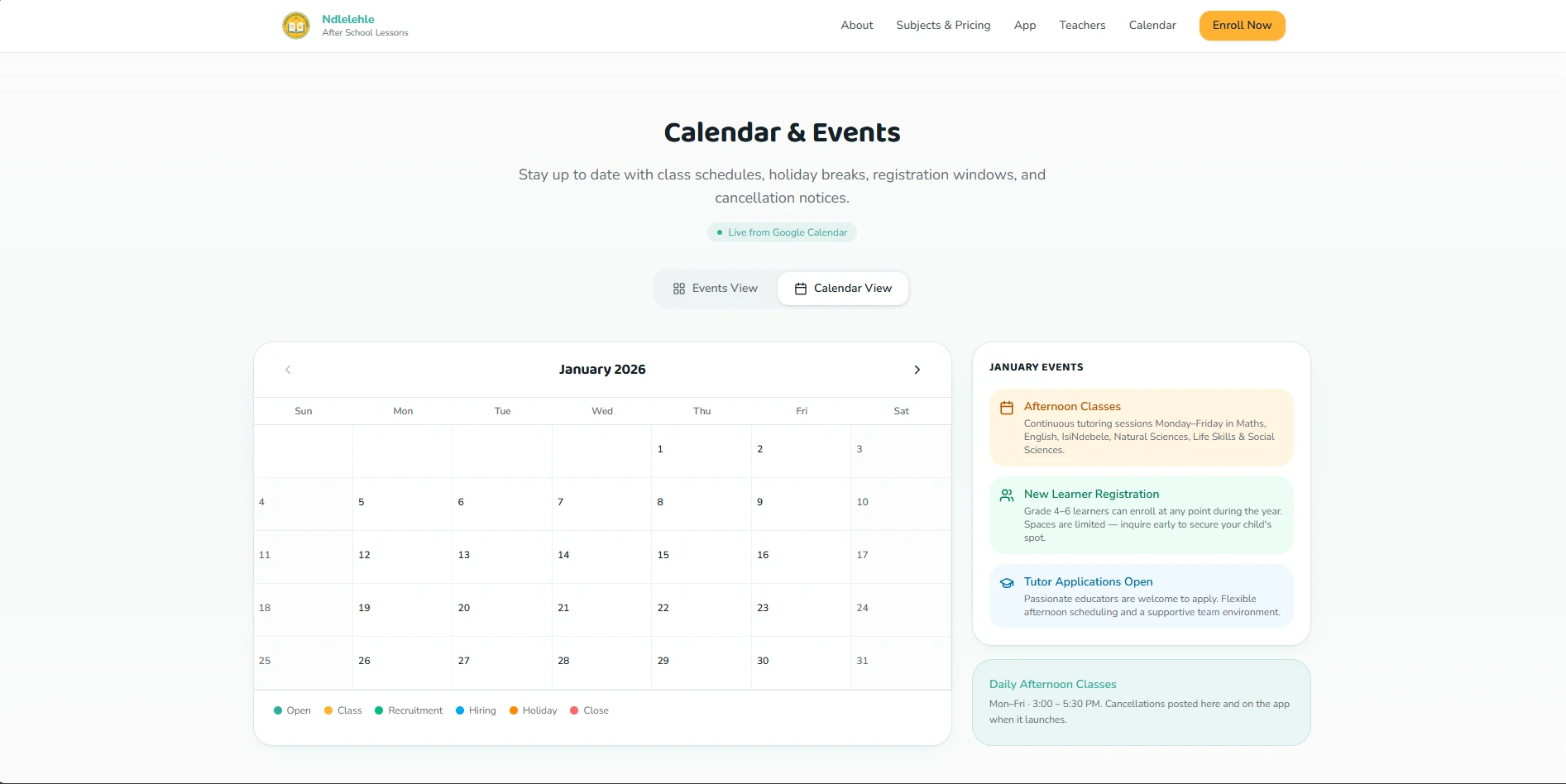
Task: Click the Live from Google Calendar green dot
Action: (720, 232)
